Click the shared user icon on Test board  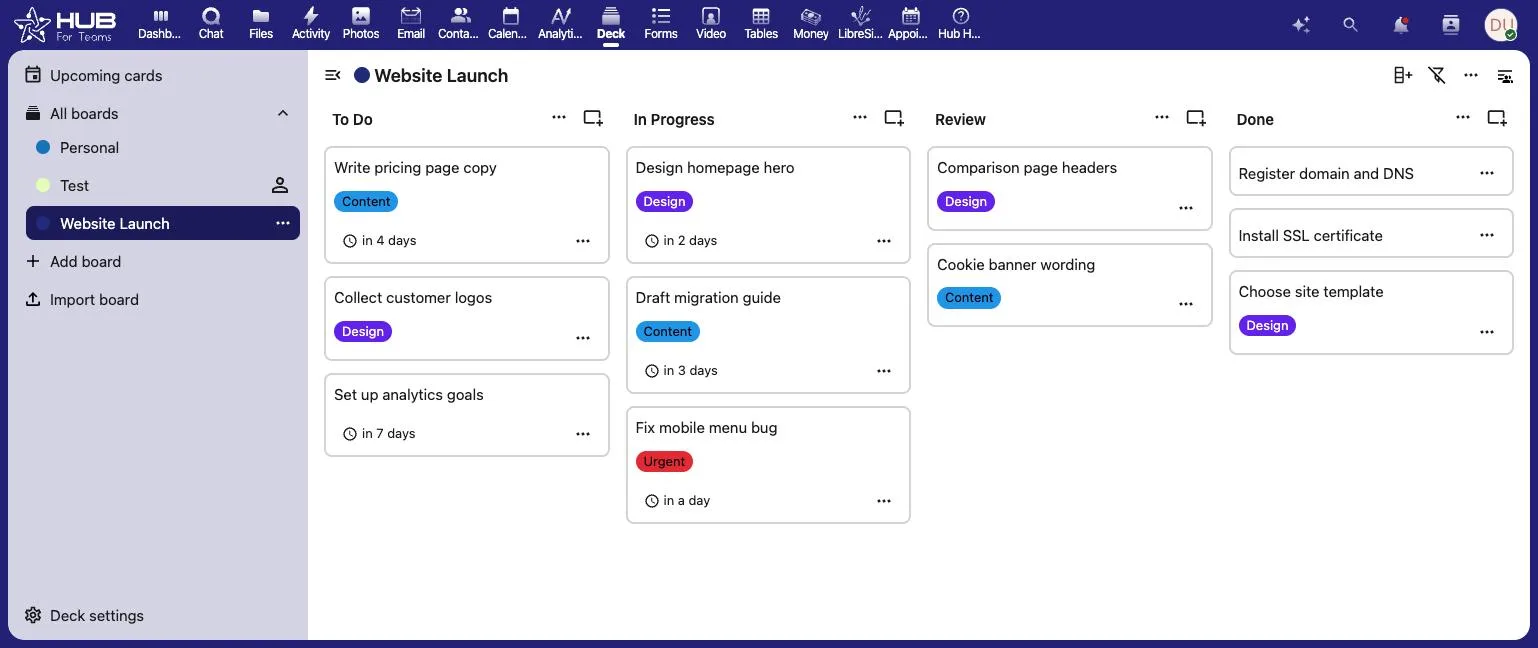[280, 185]
